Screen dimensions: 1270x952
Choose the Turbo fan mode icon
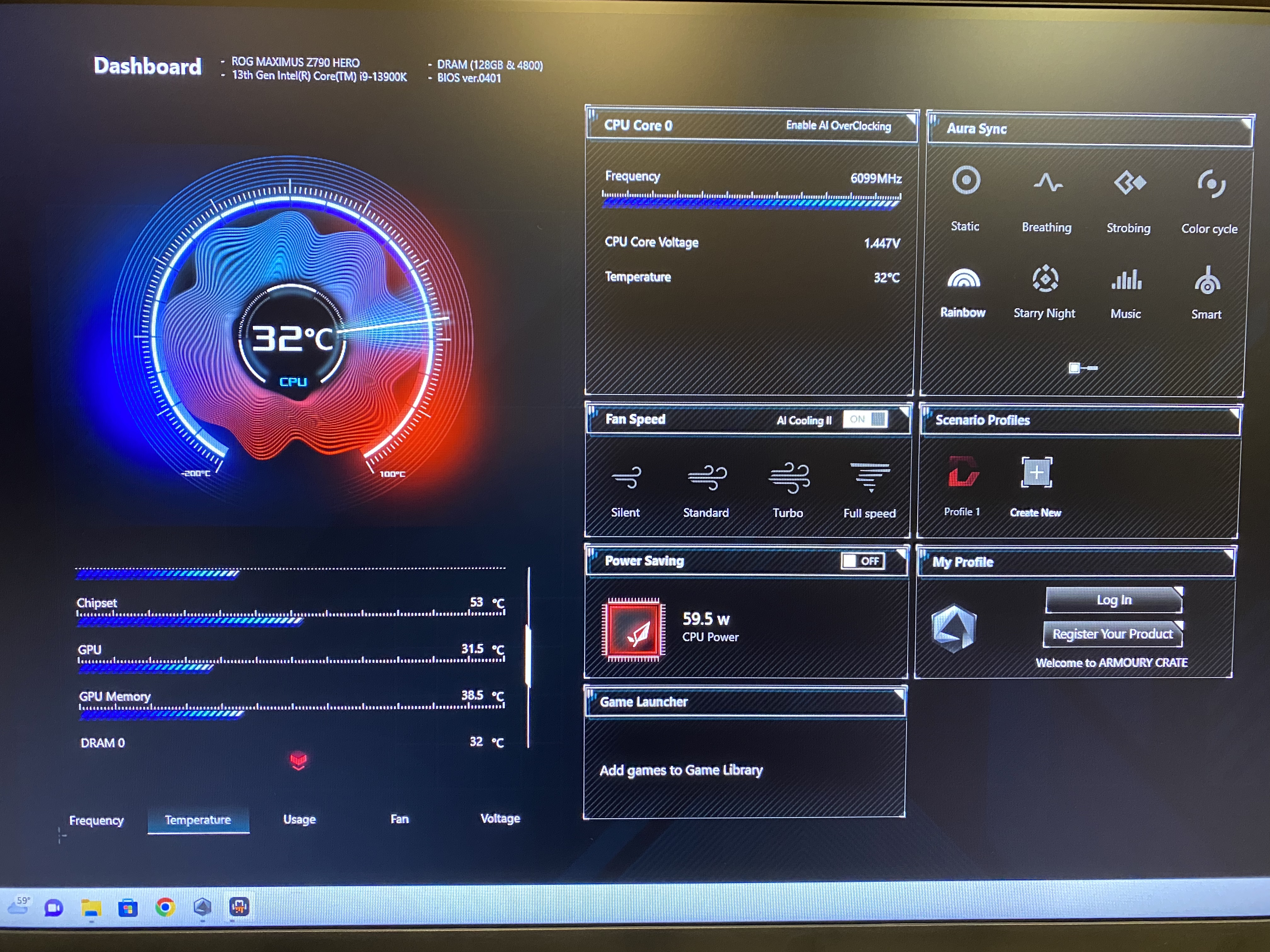point(789,478)
